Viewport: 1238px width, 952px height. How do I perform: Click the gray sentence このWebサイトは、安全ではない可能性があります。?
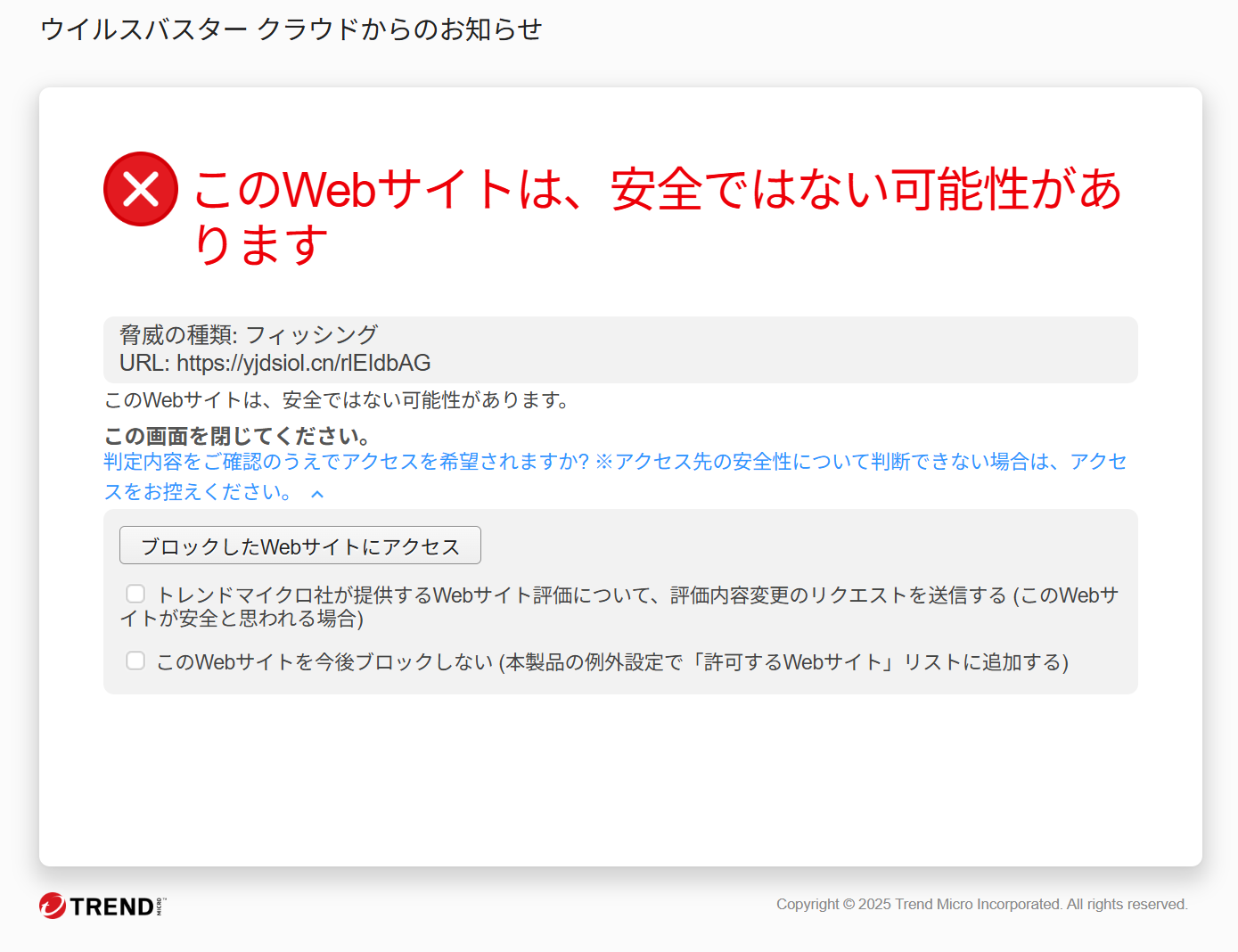(x=337, y=400)
